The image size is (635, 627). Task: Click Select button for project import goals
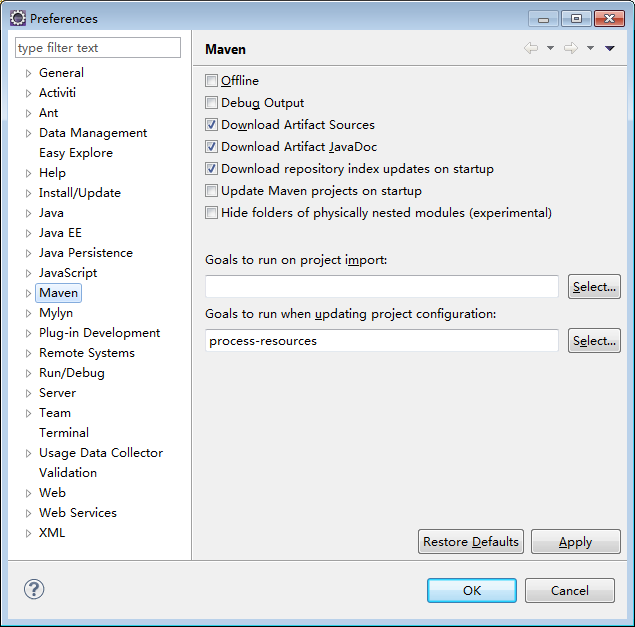pos(594,287)
